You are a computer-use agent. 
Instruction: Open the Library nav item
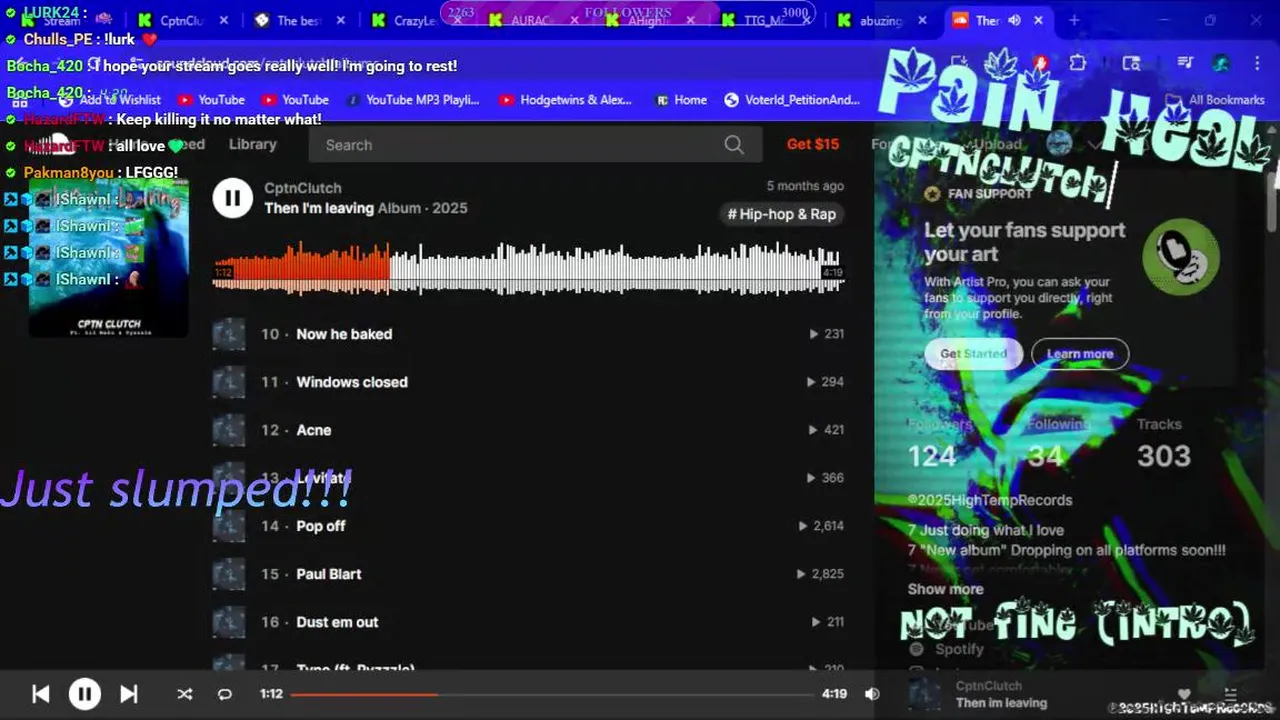pos(252,144)
